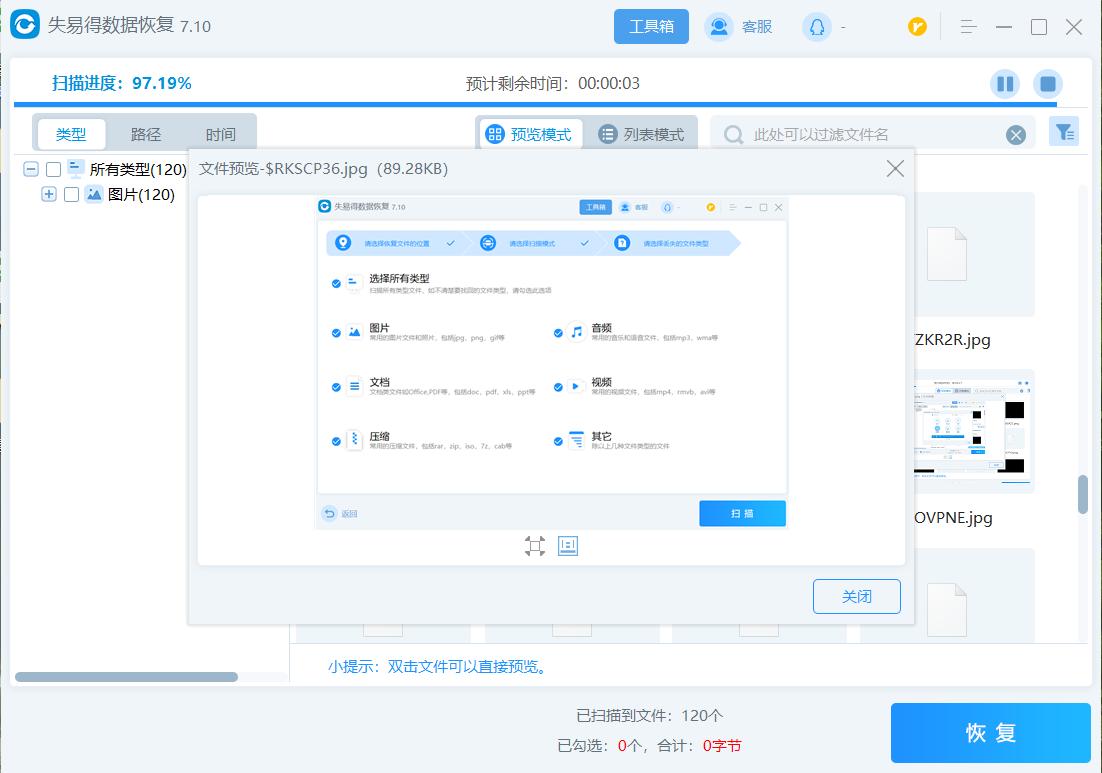Image resolution: width=1102 pixels, height=773 pixels.
Task: Click the 客服 customer service icon
Action: pos(719,26)
